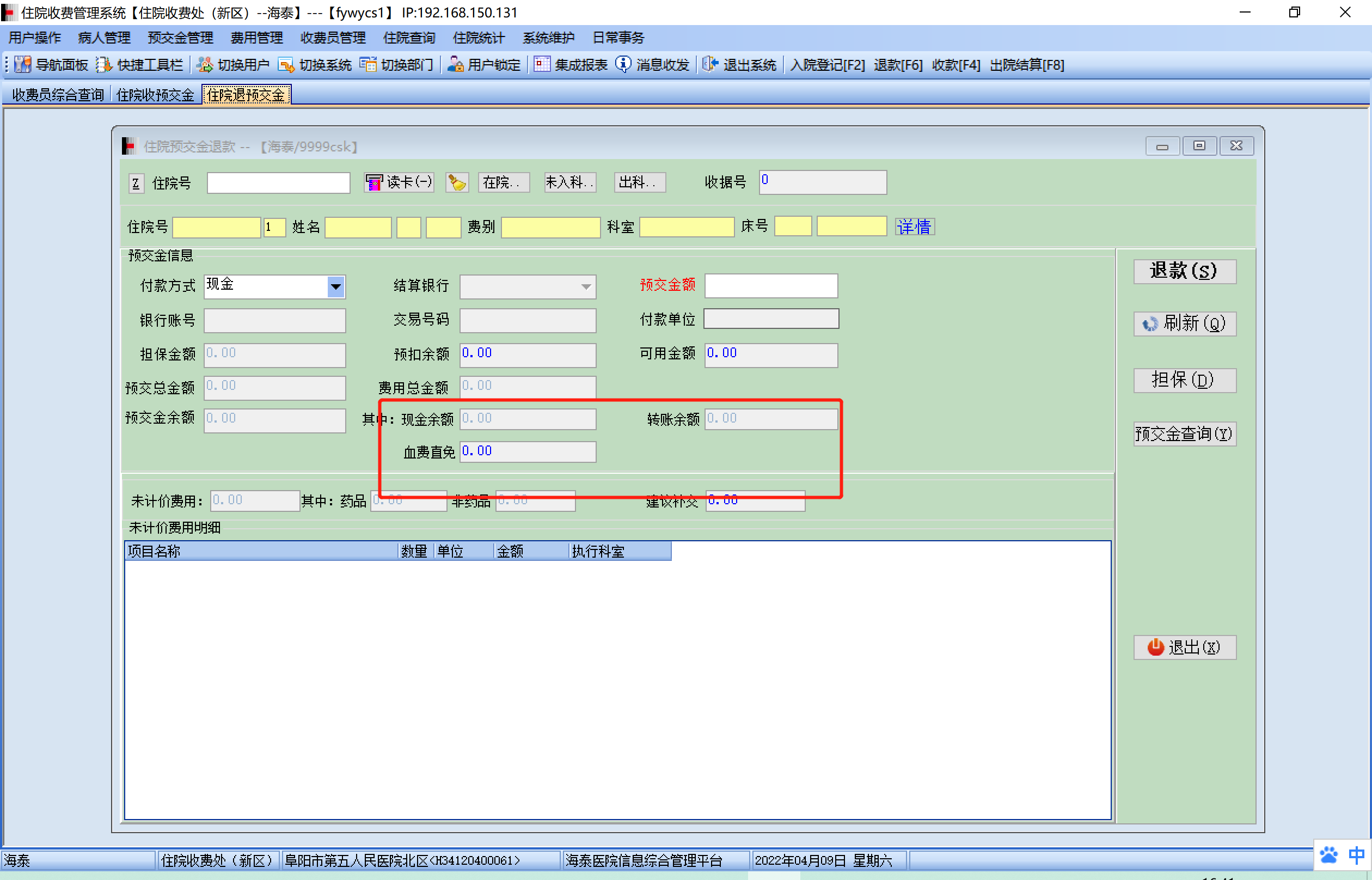
Task: Click the exit system (退出系统) icon
Action: (710, 65)
